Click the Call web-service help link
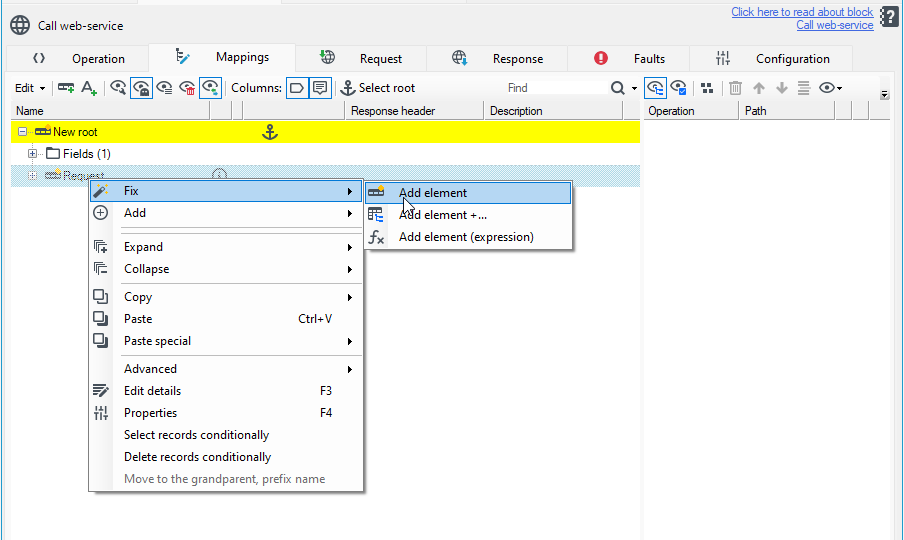This screenshot has width=904, height=540. point(835,25)
